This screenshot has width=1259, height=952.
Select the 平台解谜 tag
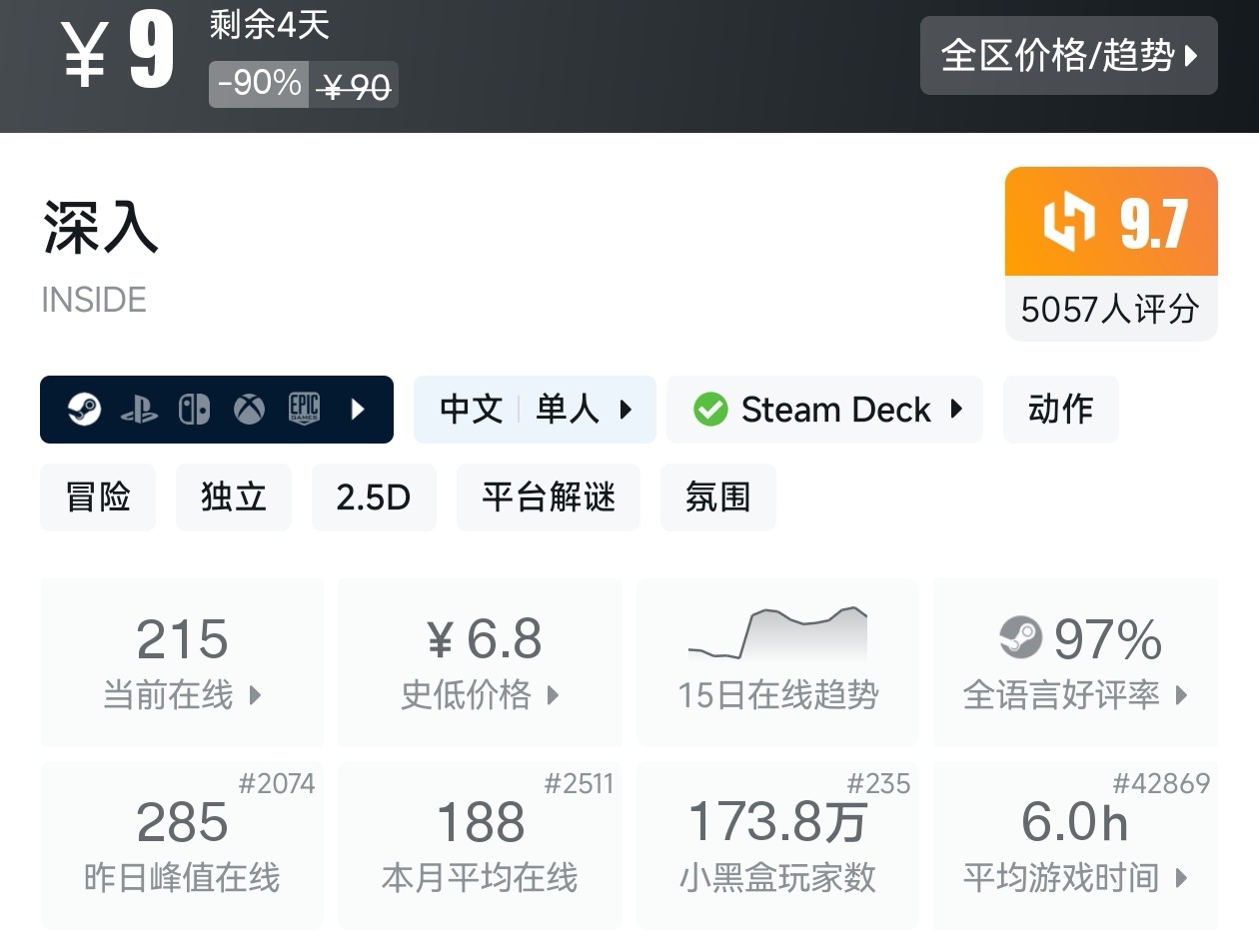pyautogui.click(x=548, y=497)
